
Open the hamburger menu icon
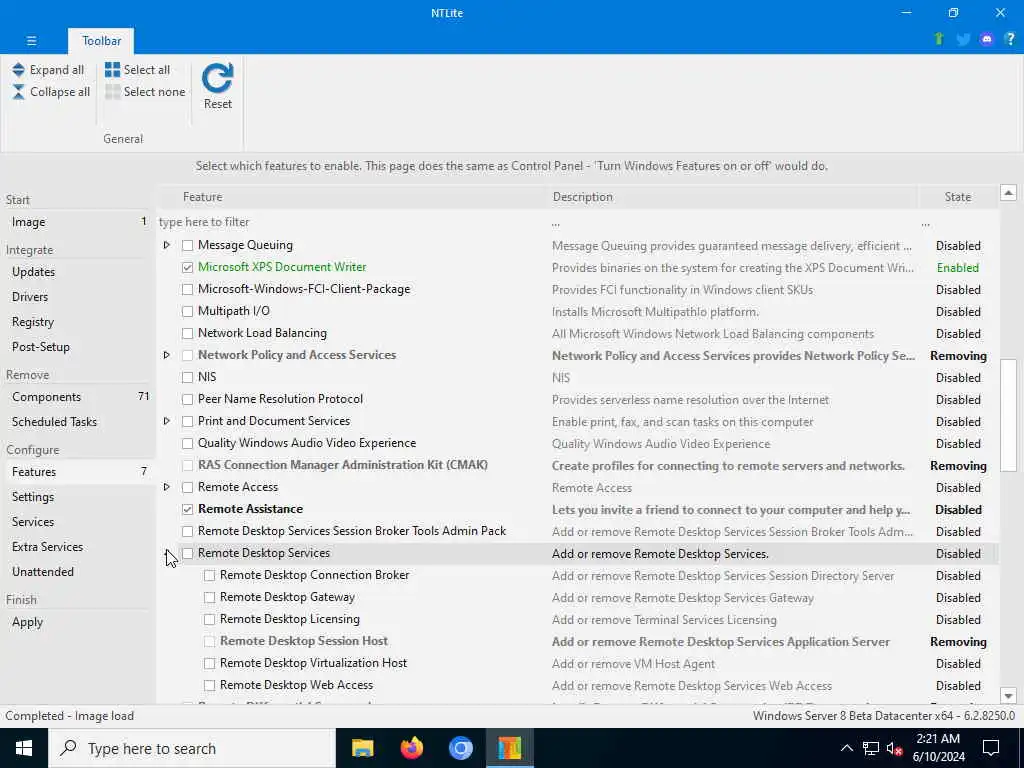click(31, 40)
